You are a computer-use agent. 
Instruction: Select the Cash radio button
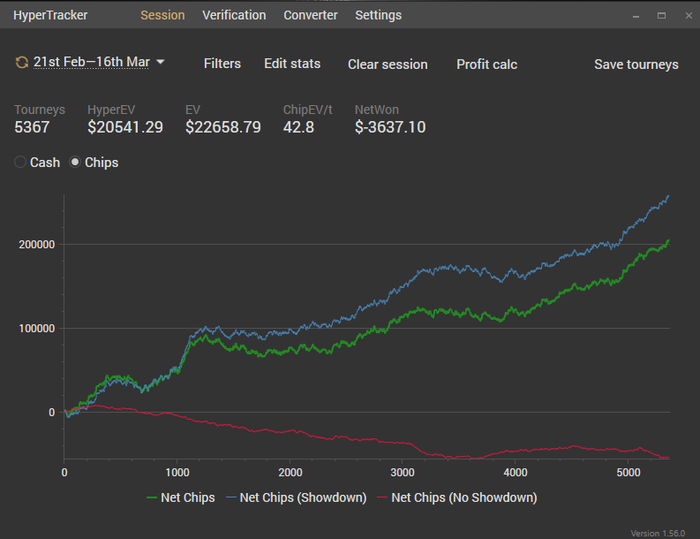tap(21, 162)
